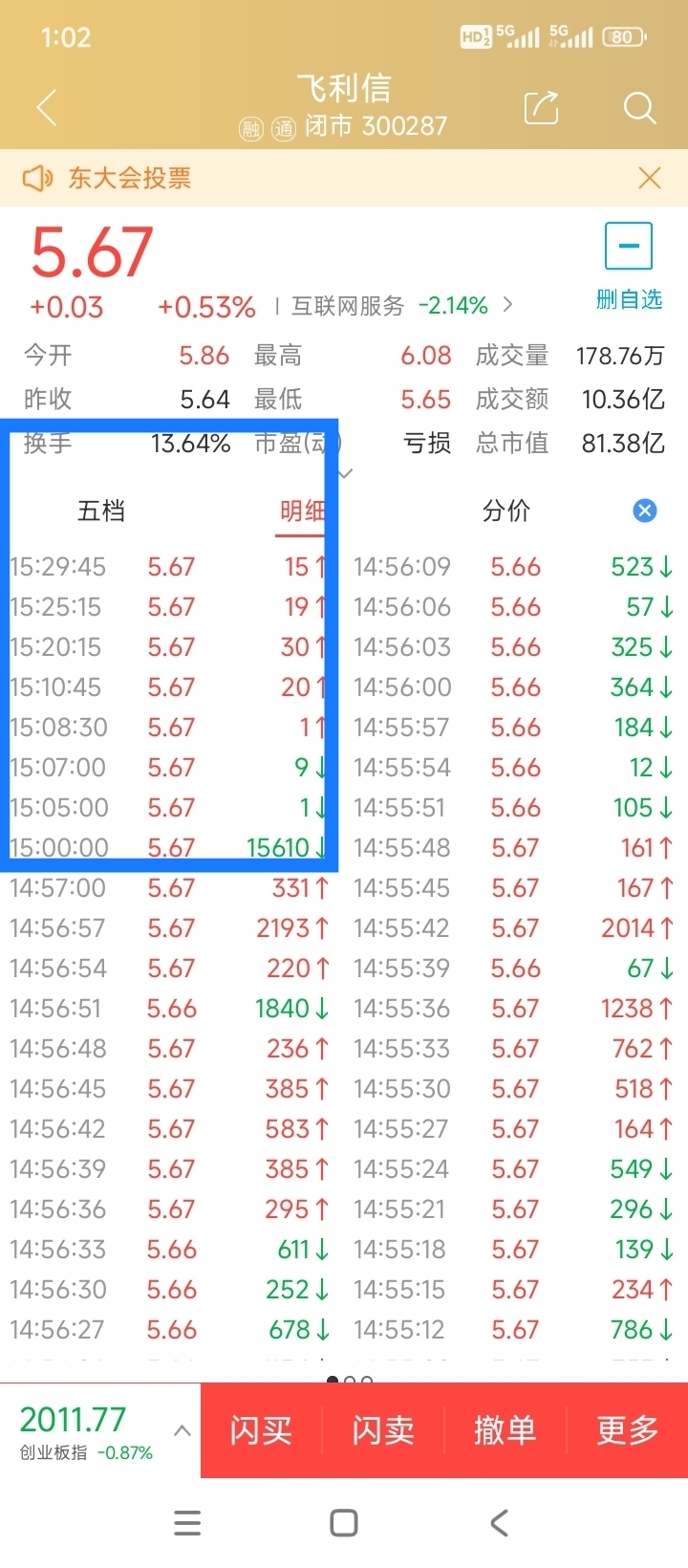Viewport: 688px width, 1568px height.
Task: Select trade row 14:55:36 with 1238
Action: (514, 1008)
